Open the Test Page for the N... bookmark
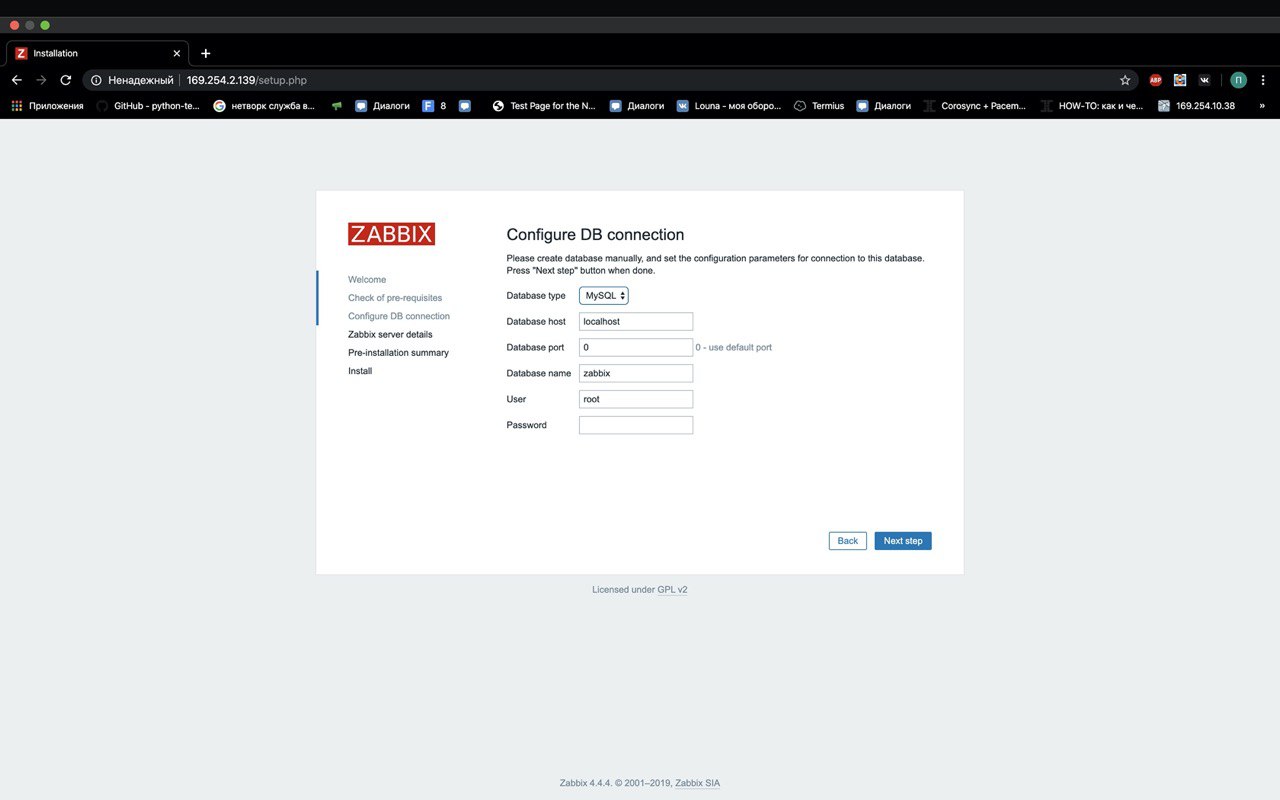Image resolution: width=1280 pixels, height=800 pixels. [544, 105]
